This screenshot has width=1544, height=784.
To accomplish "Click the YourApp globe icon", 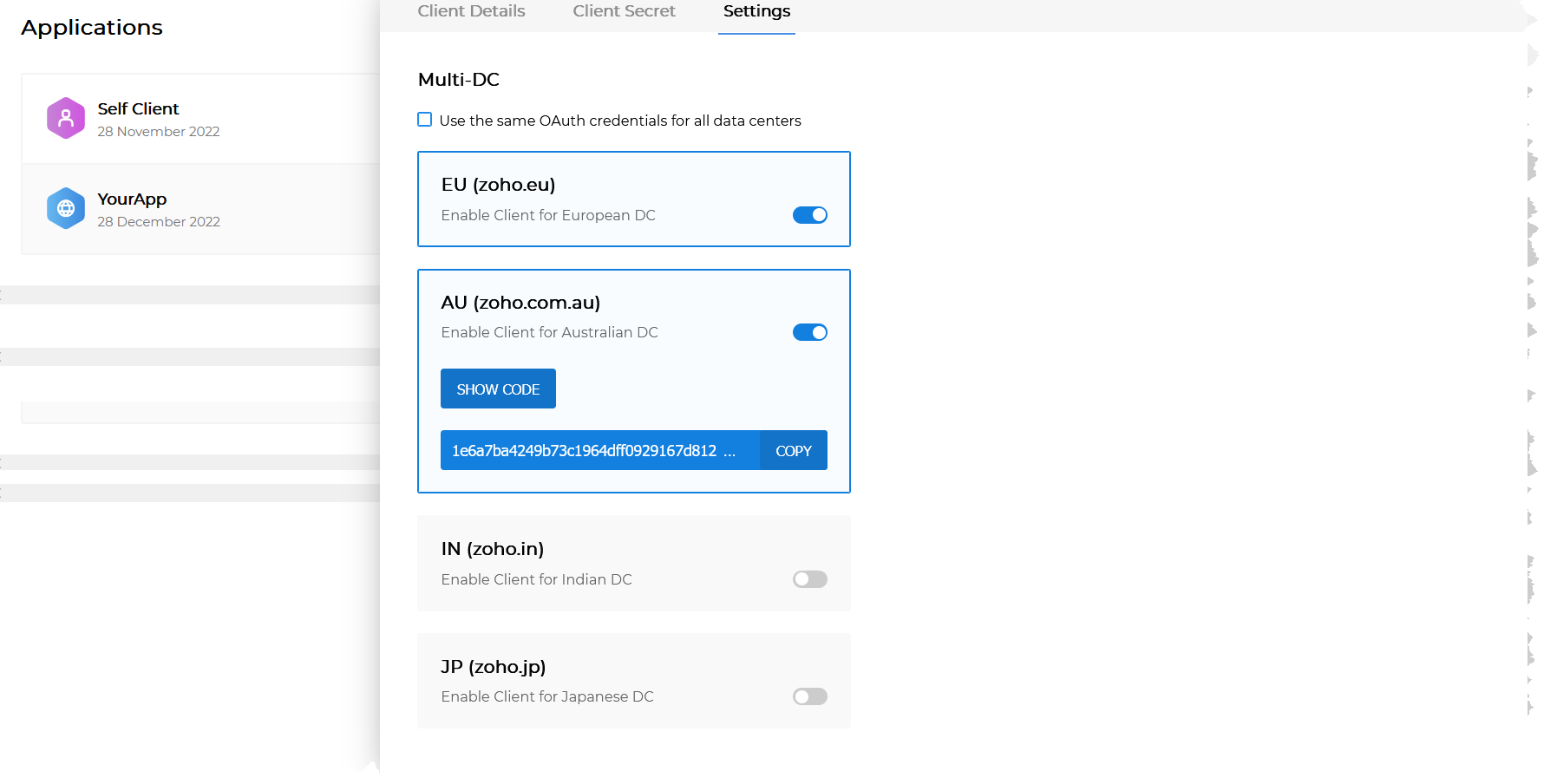I will (65, 208).
